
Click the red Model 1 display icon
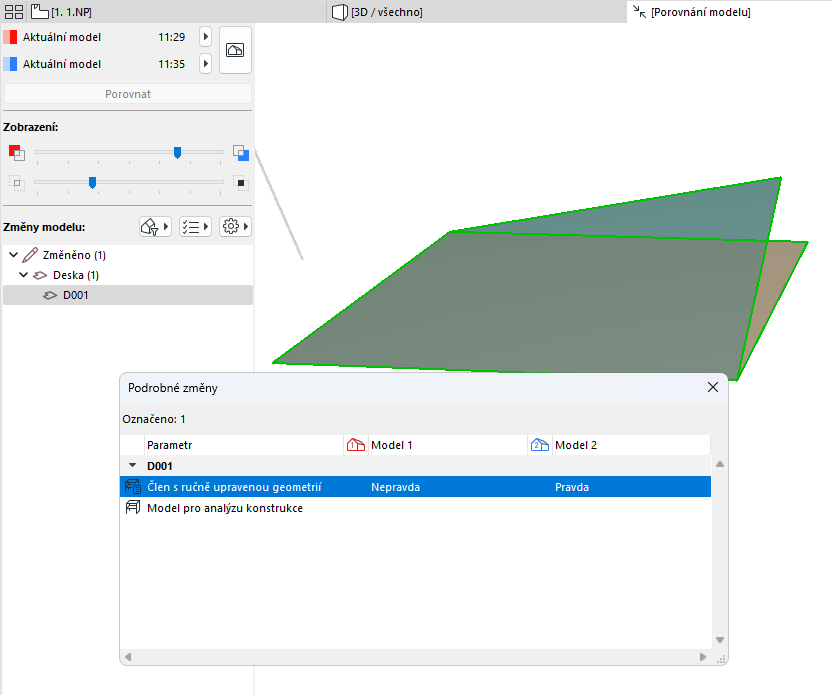click(x=17, y=153)
